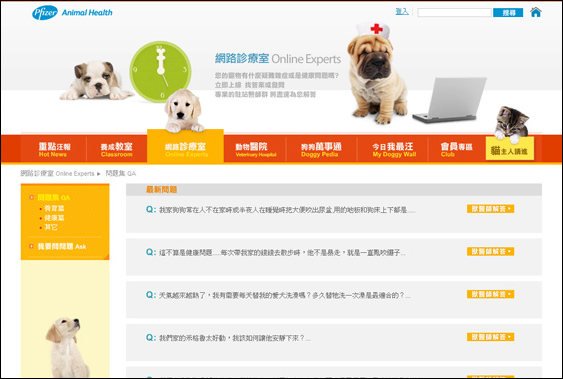Click 獸醫師解答 for the 天氣越來越熱了 question

(490, 294)
